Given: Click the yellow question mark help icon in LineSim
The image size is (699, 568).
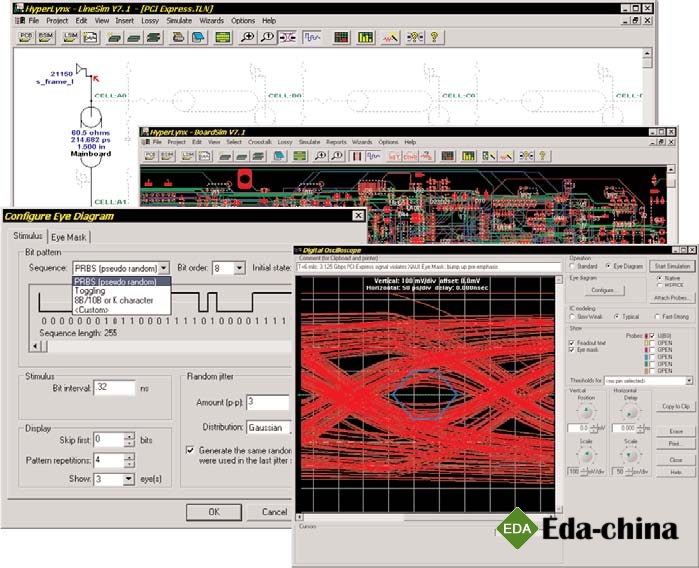Looking at the screenshot, I should tap(435, 37).
